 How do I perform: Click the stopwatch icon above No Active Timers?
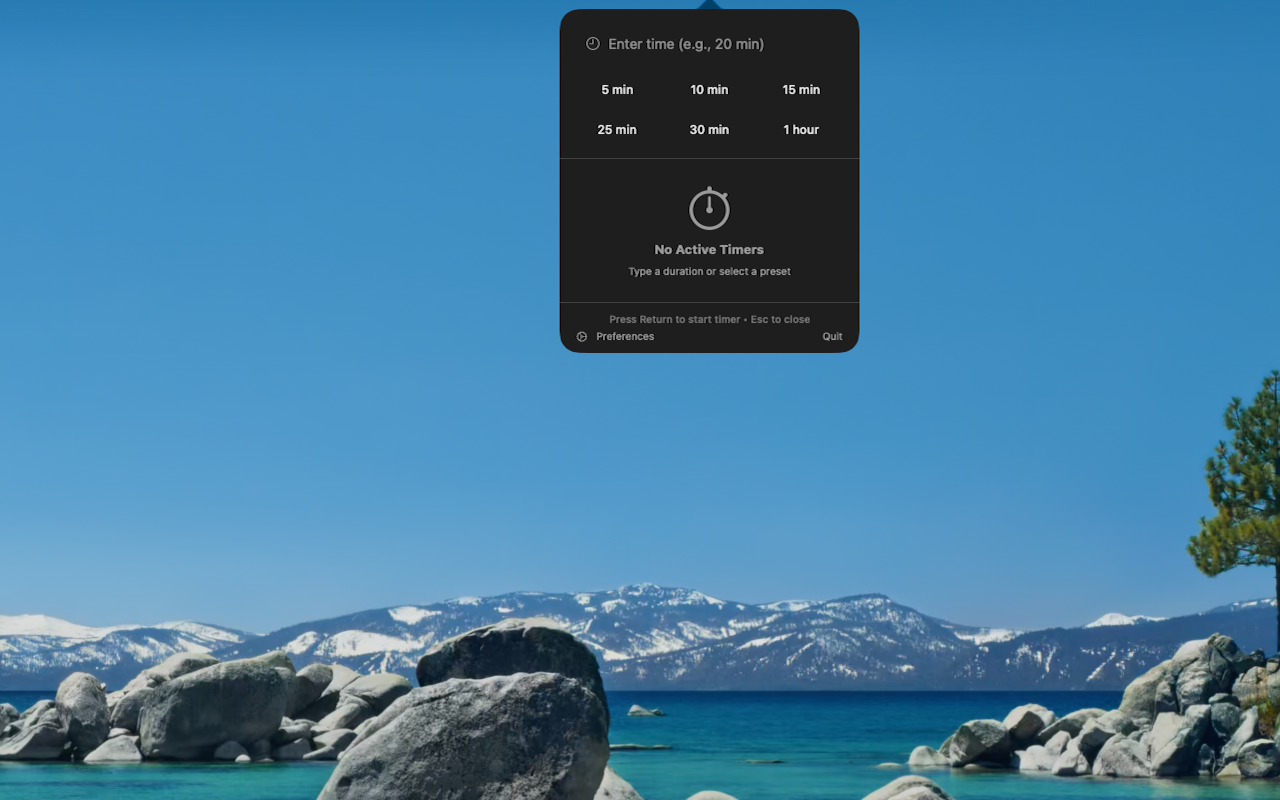pyautogui.click(x=709, y=207)
